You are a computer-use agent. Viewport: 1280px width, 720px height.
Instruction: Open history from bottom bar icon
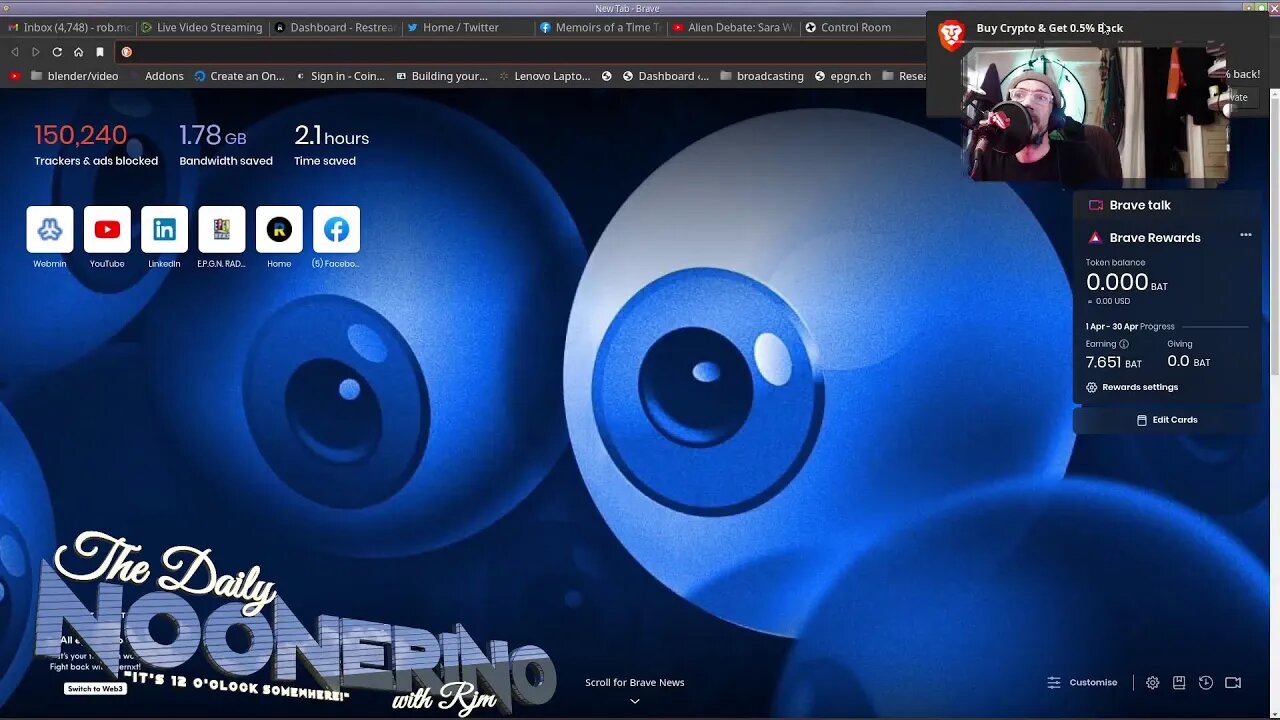click(x=1206, y=682)
